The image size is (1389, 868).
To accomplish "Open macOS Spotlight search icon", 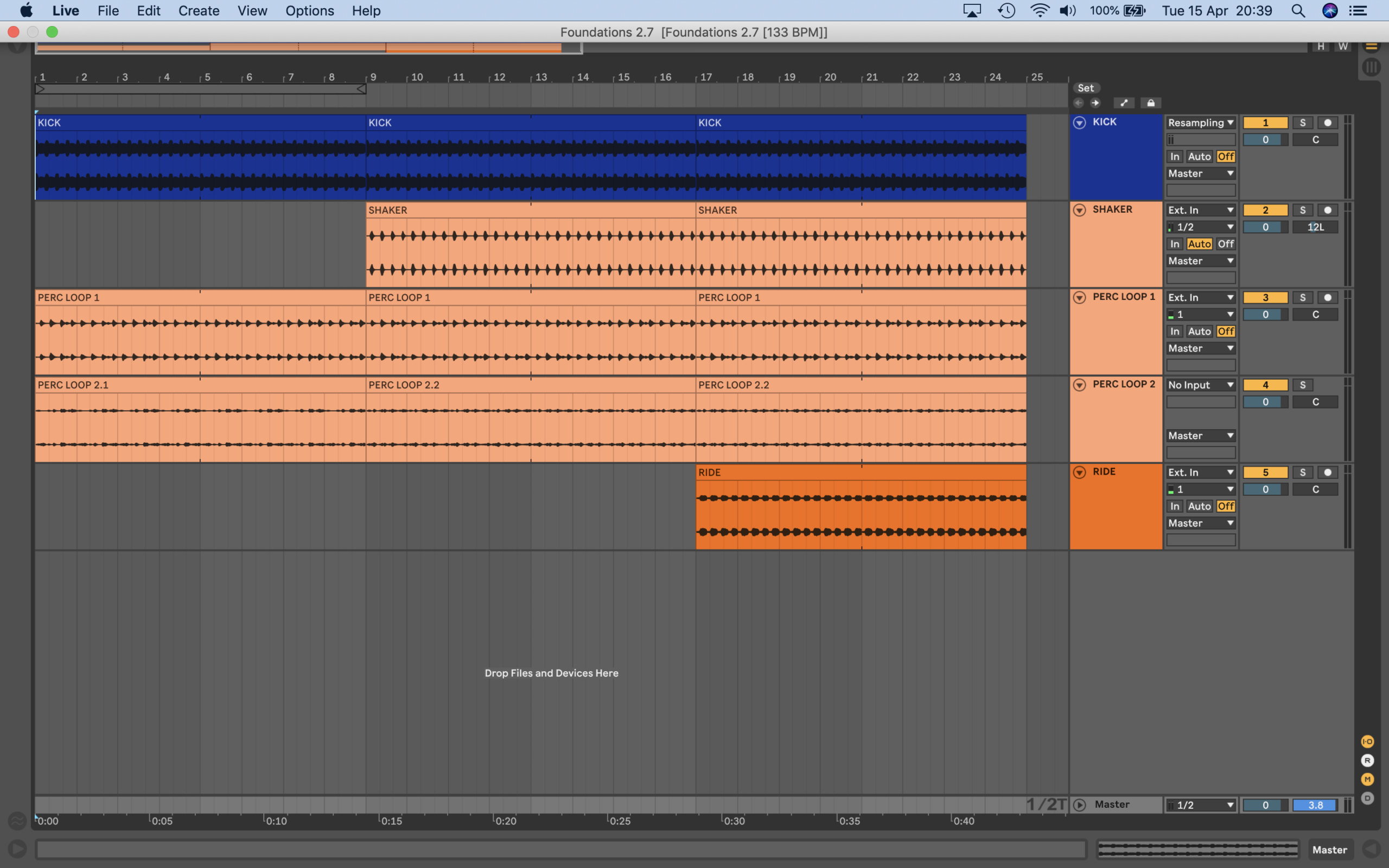I will 1298,11.
